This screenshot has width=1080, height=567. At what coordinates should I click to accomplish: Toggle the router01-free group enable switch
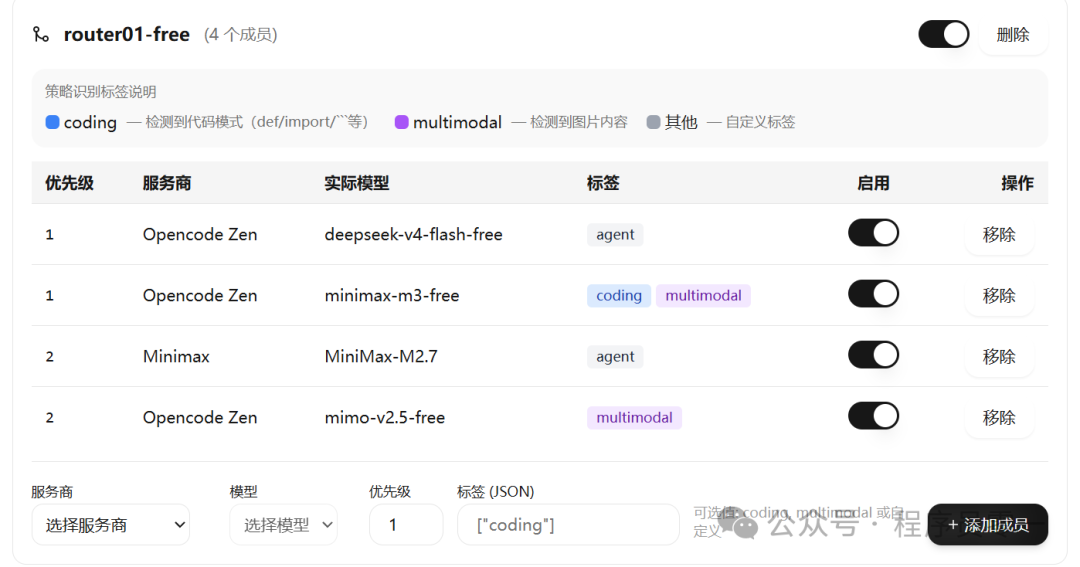[x=944, y=34]
